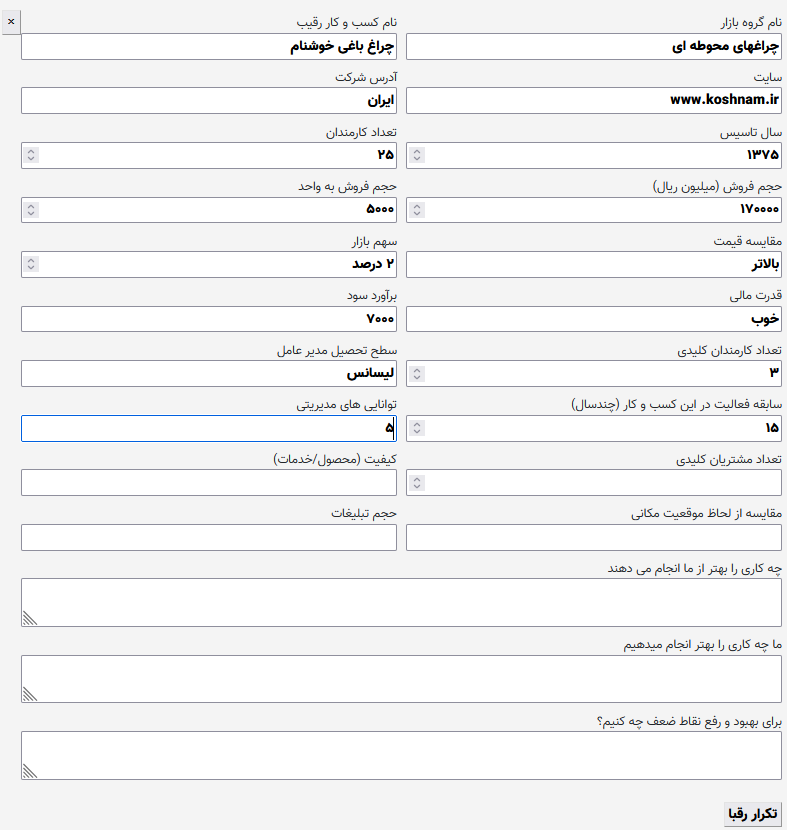Viewport: 787px width, 830px height.
Task: Click the spinner of سال تاسیس field
Action: [x=417, y=155]
